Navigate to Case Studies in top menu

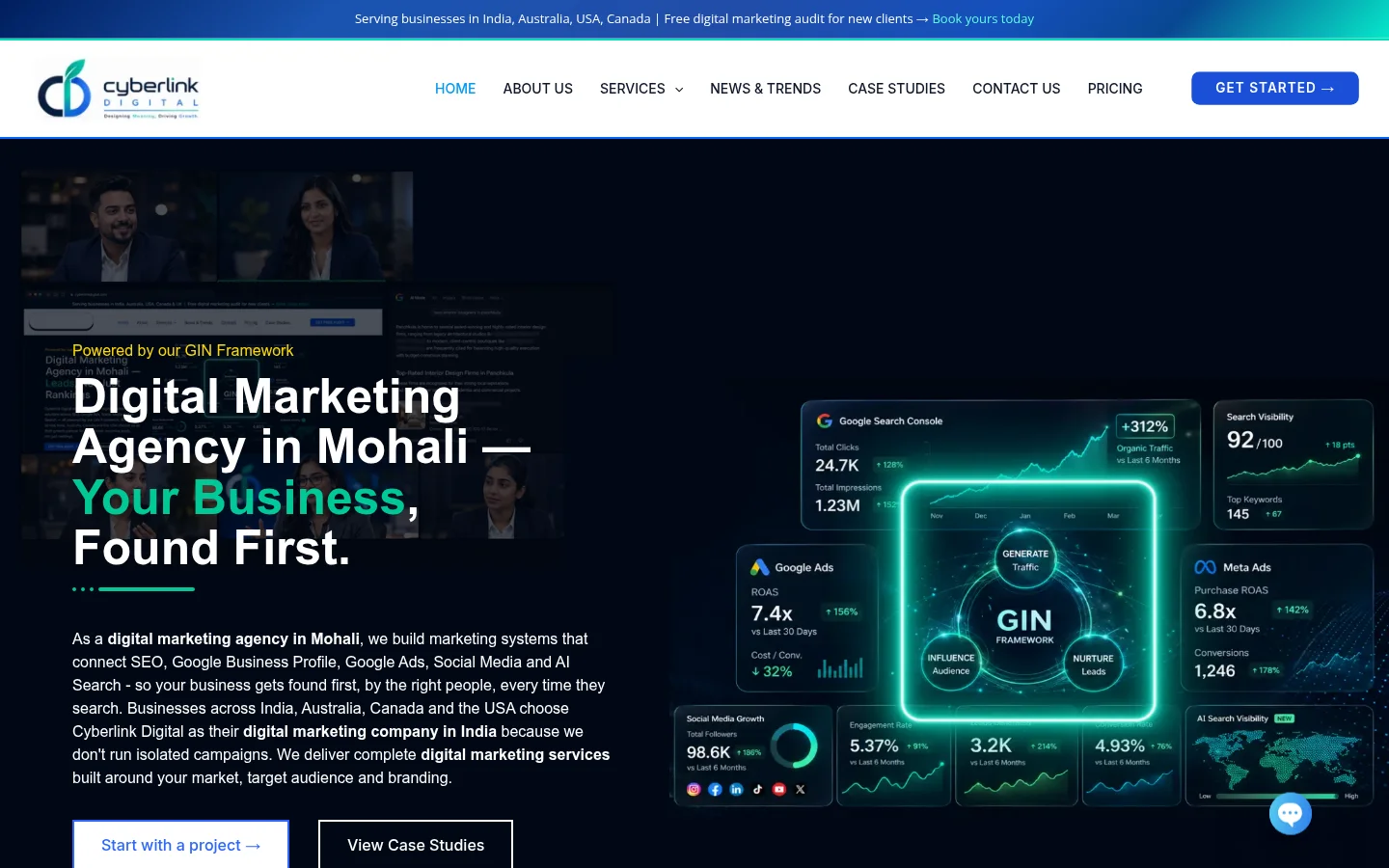pos(897,89)
